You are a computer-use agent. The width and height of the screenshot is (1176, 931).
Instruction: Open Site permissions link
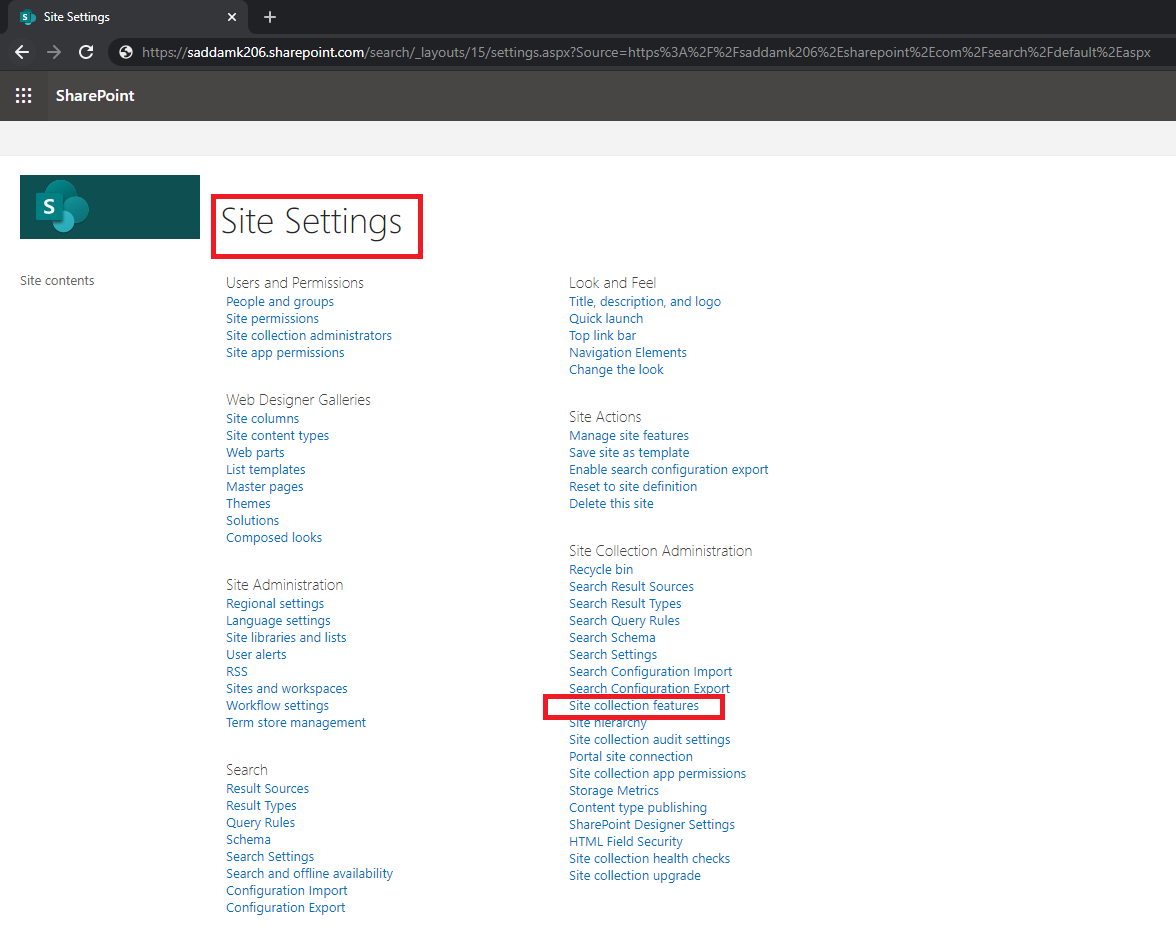pyautogui.click(x=272, y=319)
